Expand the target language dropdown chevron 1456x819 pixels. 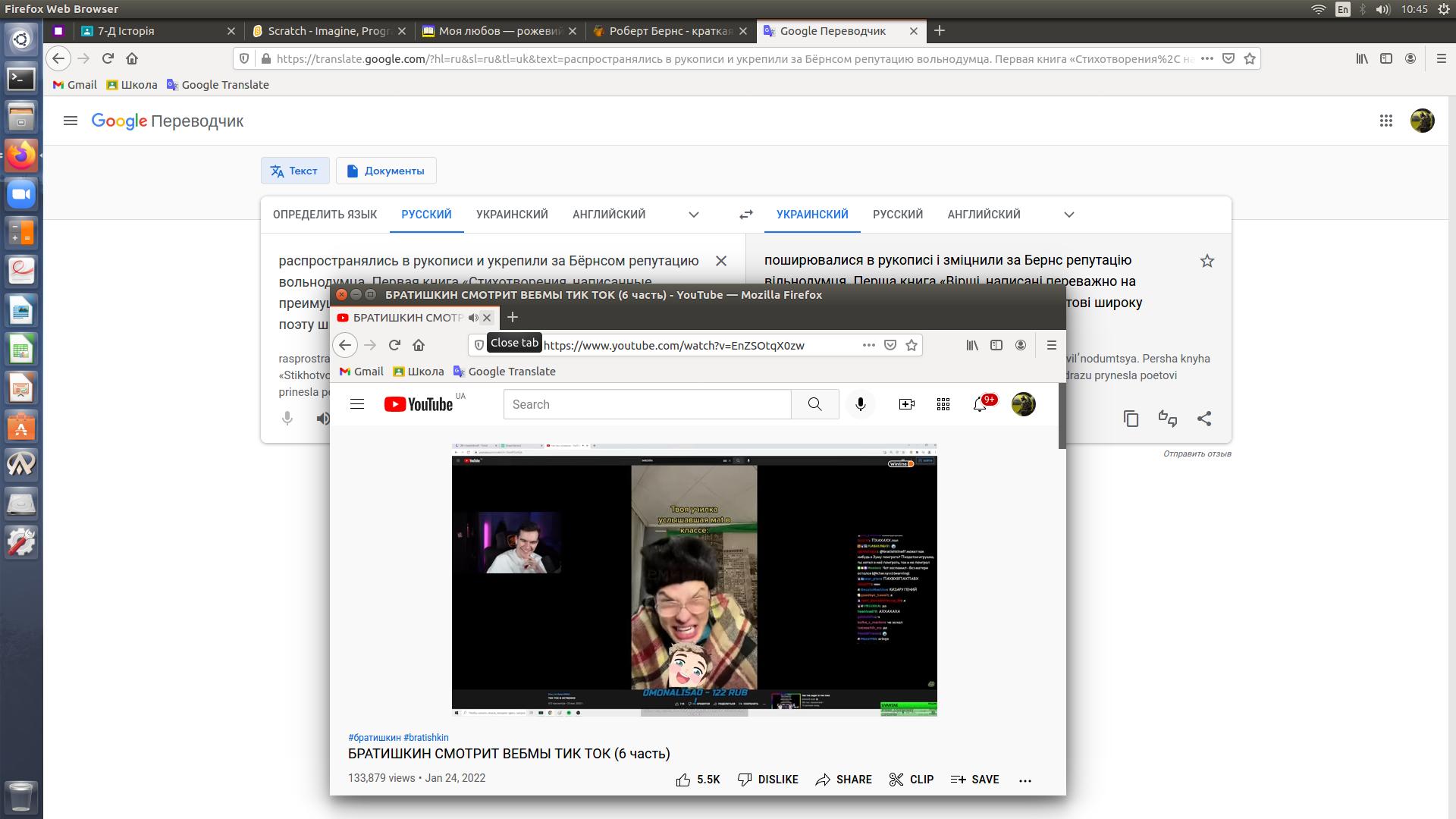point(1069,215)
